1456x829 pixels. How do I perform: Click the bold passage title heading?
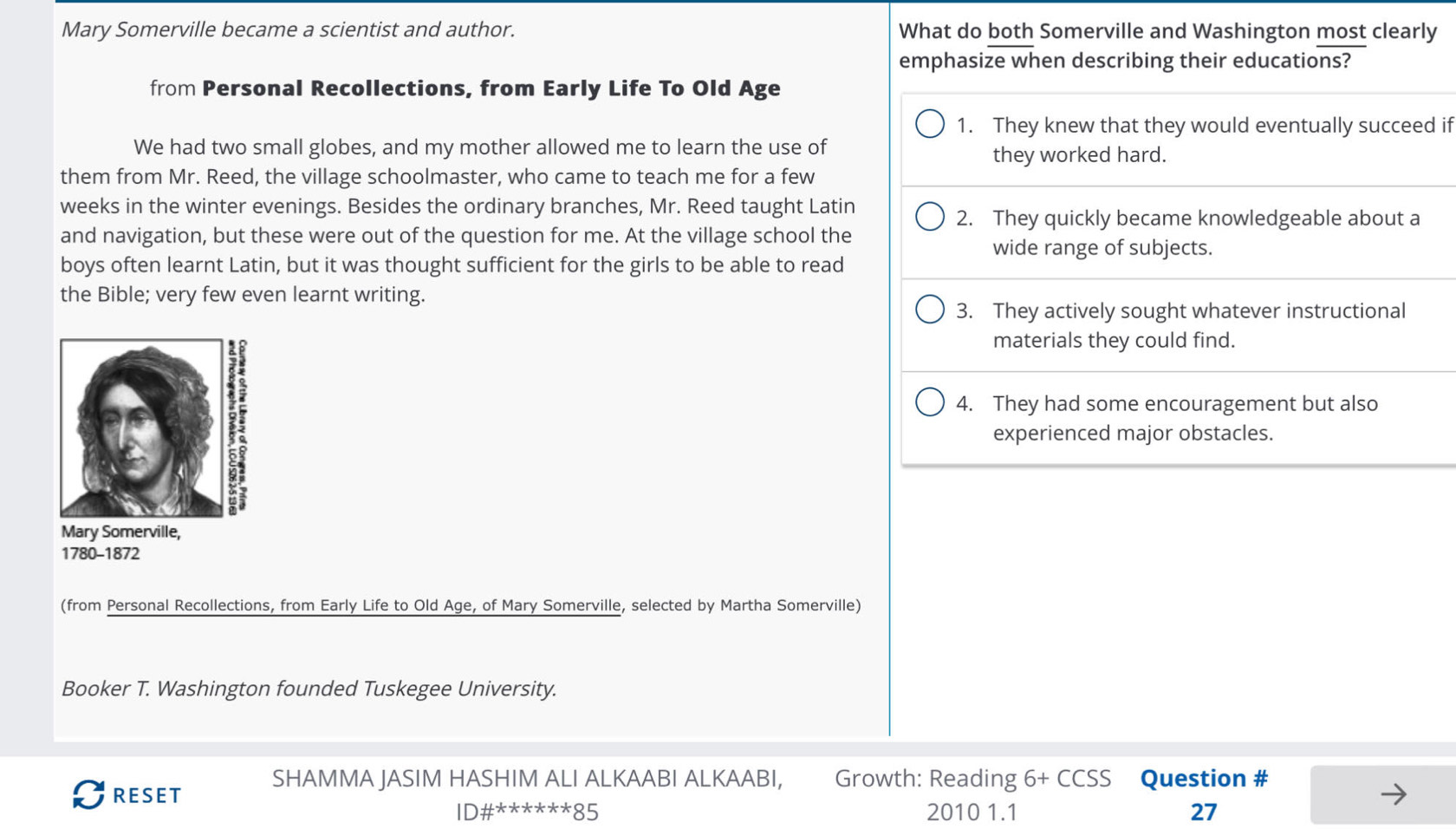(x=491, y=88)
